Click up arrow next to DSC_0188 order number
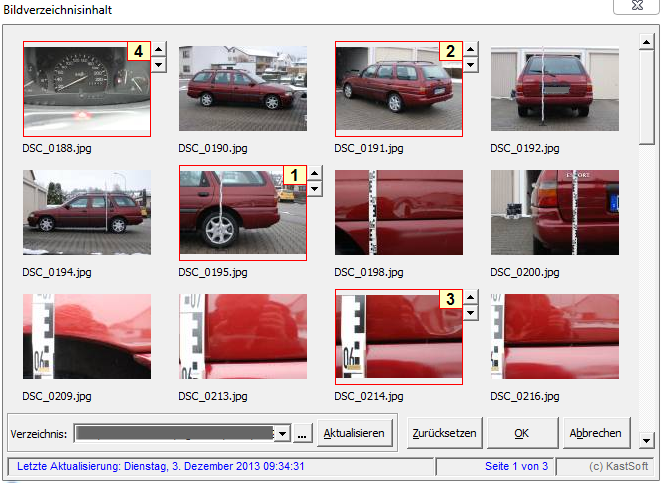662x483 pixels. [159, 49]
